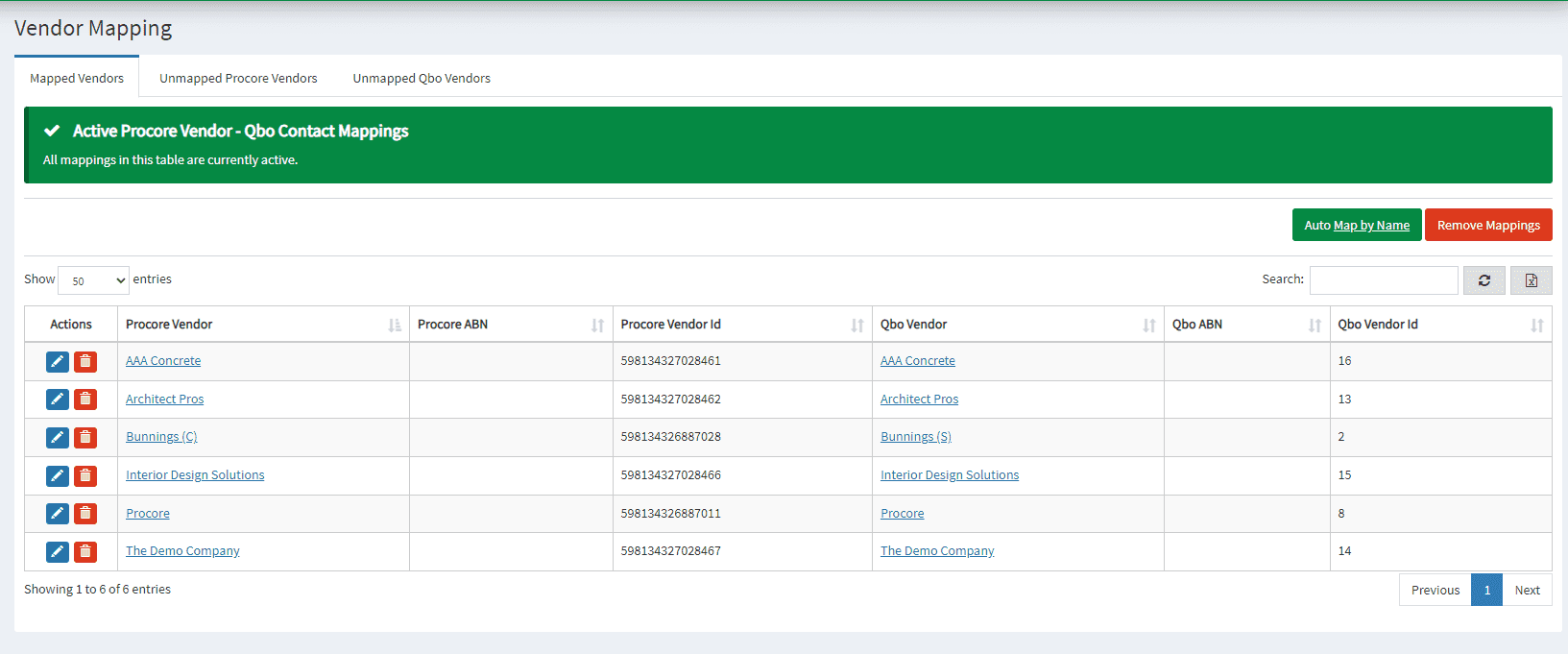1568x654 pixels.
Task: Click the trash icon for Interior Design Solutions
Action: [x=85, y=475]
